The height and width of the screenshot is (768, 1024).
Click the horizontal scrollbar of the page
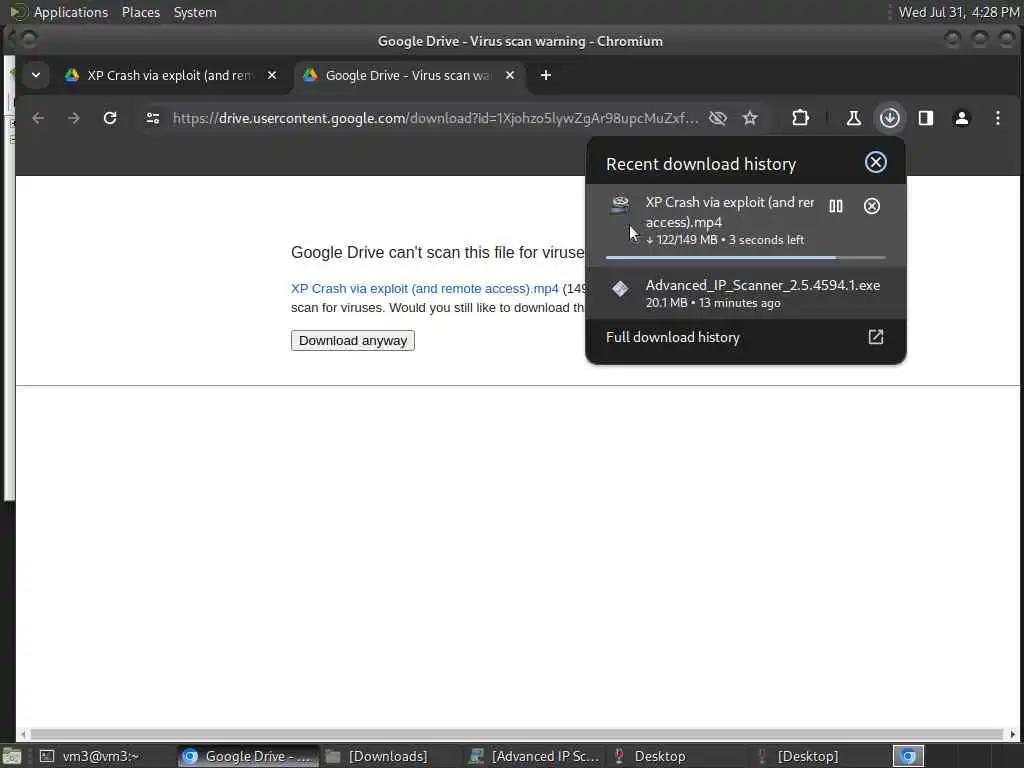(x=516, y=734)
